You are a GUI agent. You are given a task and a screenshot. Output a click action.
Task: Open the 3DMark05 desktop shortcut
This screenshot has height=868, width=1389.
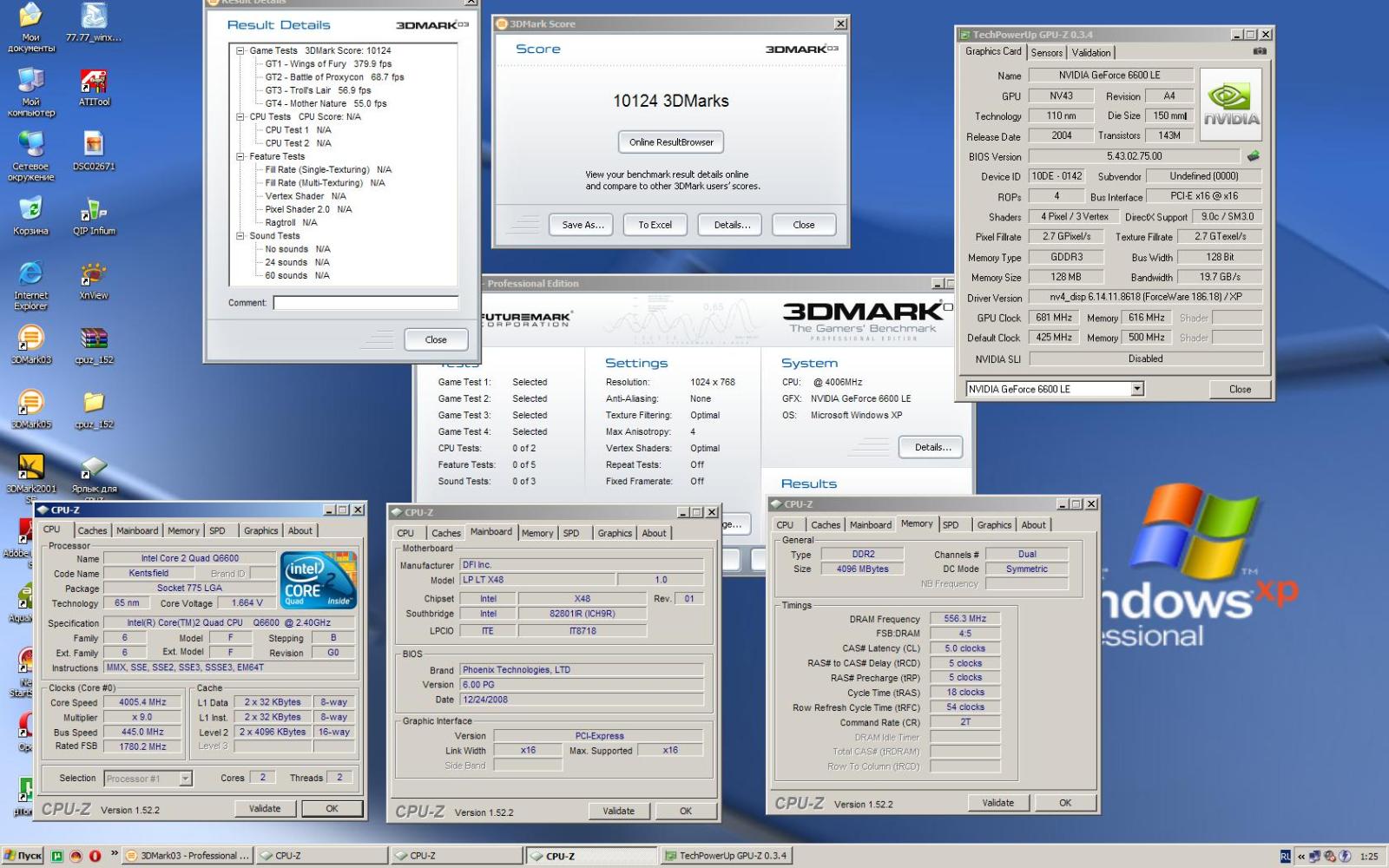30,409
